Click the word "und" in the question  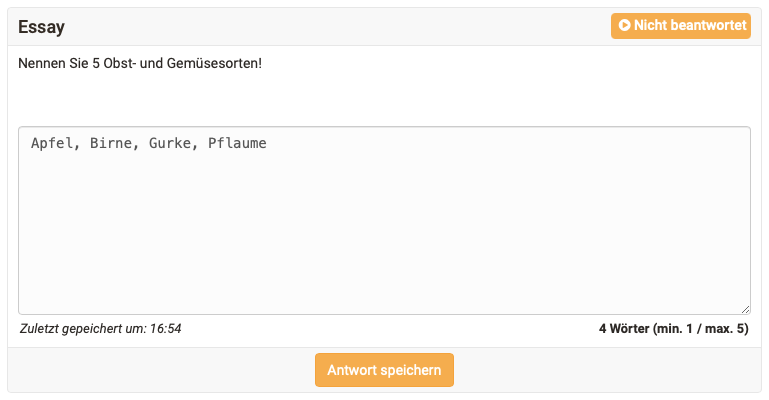(156, 64)
